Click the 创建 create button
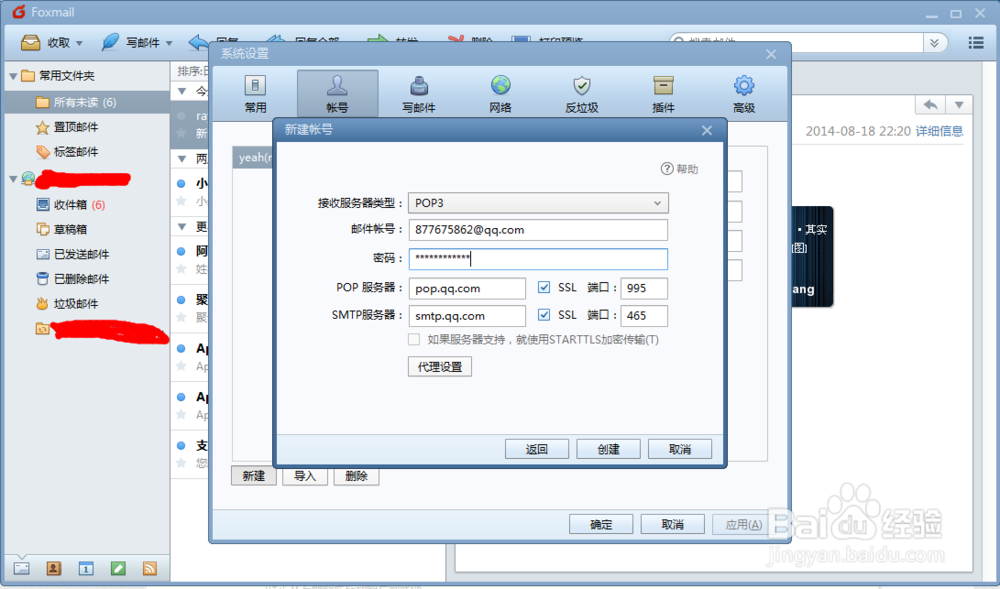The image size is (1000, 589). (x=608, y=449)
